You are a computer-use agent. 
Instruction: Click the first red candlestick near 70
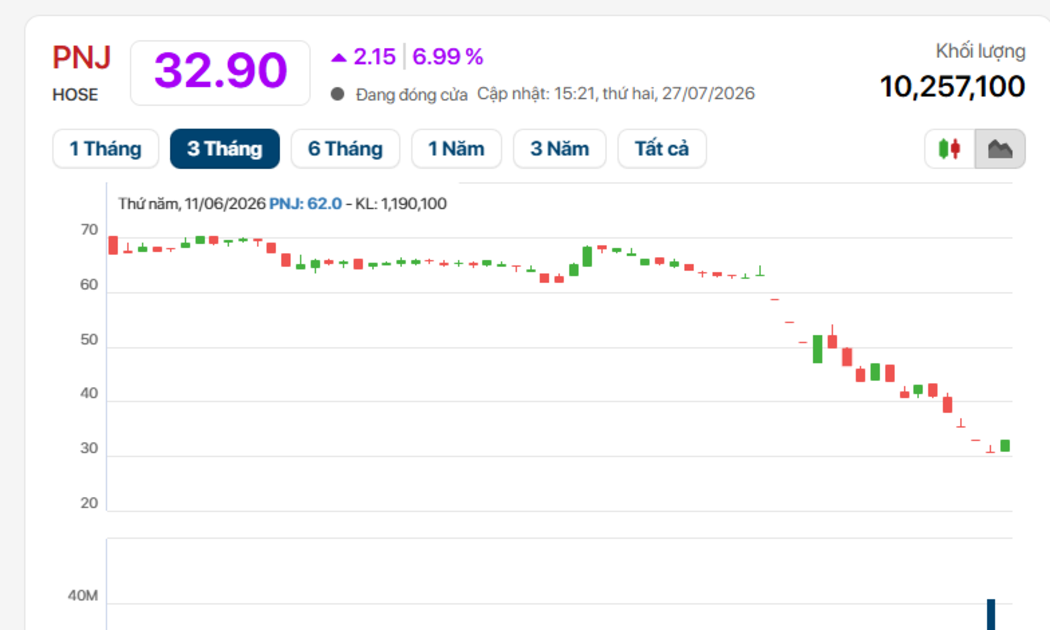pyautogui.click(x=113, y=245)
